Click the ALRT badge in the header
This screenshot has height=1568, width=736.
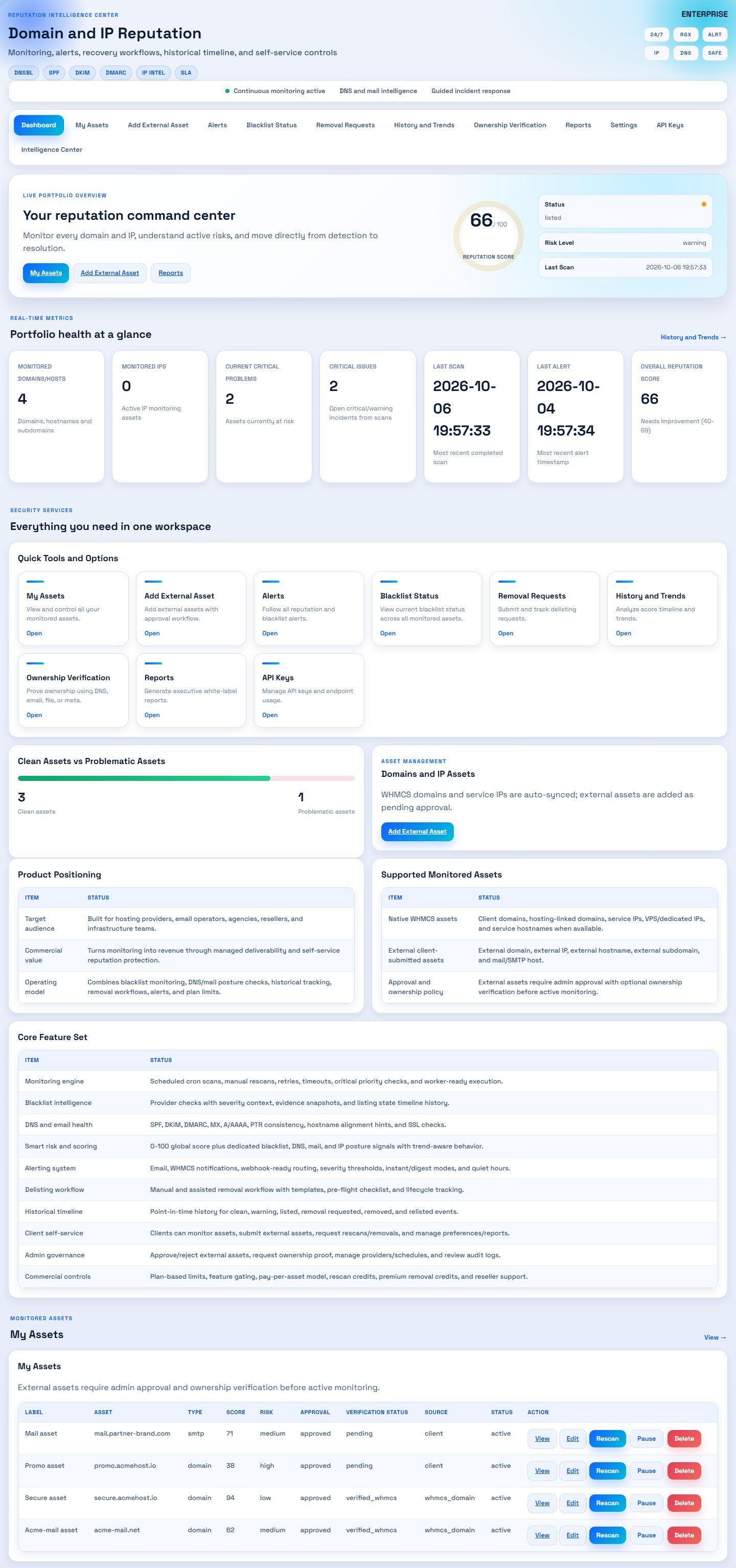point(715,35)
